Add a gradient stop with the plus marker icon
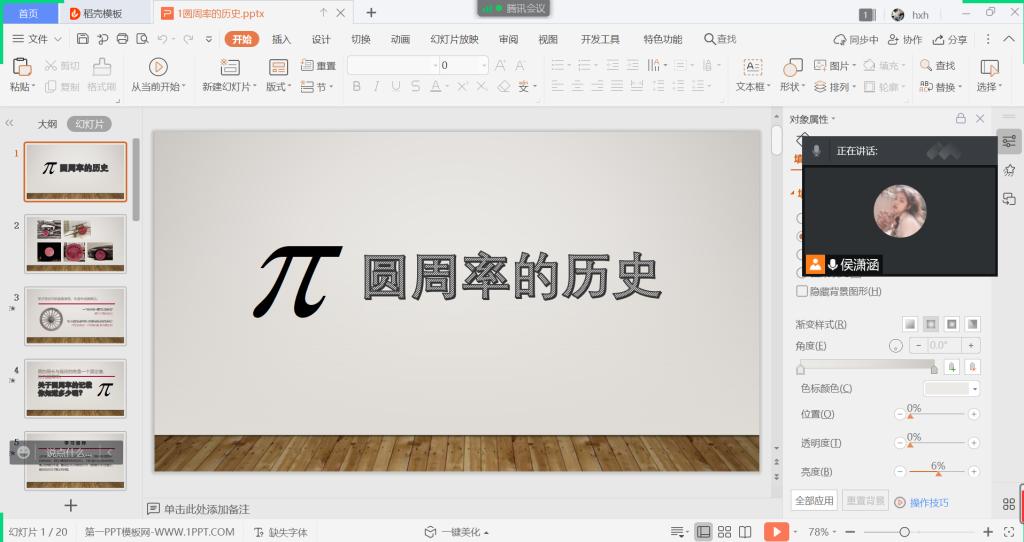Image resolution: width=1024 pixels, height=542 pixels. (x=951, y=367)
